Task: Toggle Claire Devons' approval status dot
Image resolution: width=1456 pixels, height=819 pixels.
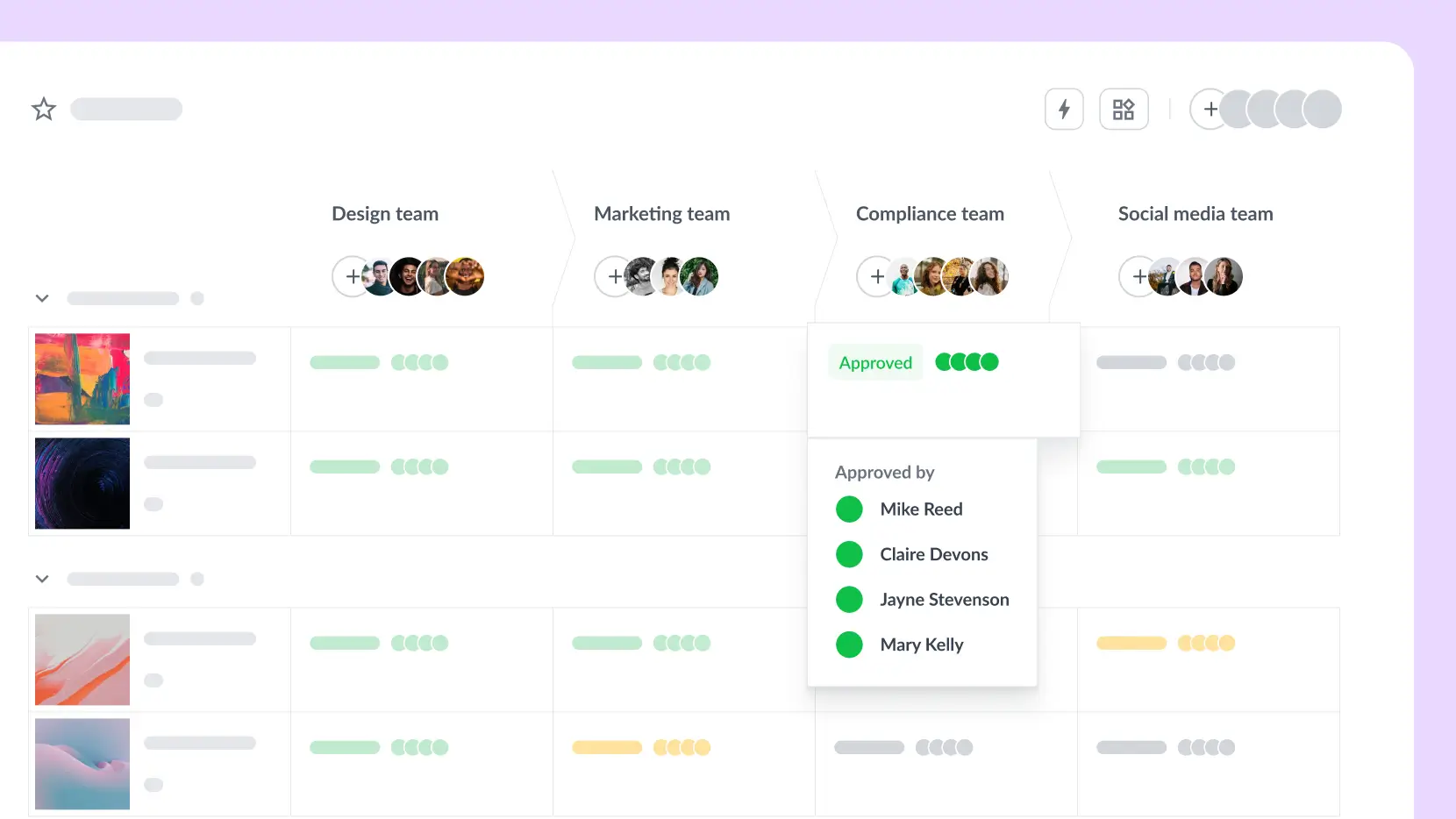Action: coord(849,554)
